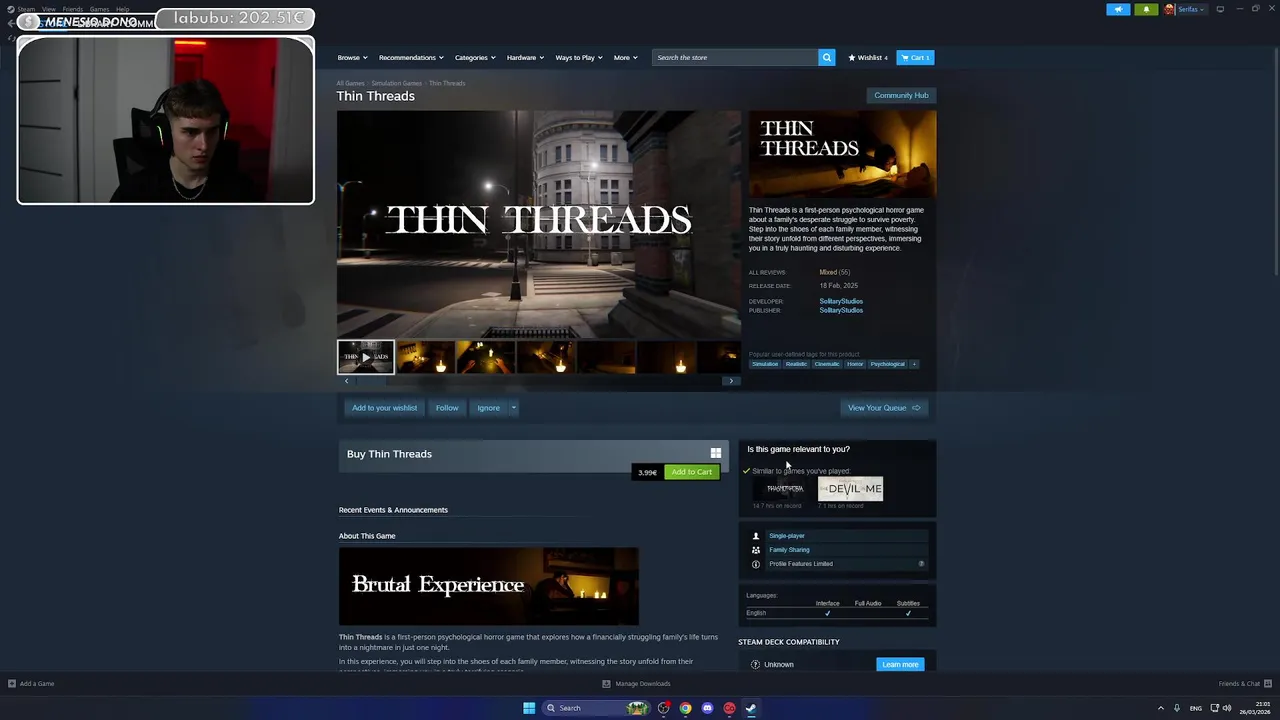Expand the Categories dropdown
The width and height of the screenshot is (1280, 720).
pos(475,57)
